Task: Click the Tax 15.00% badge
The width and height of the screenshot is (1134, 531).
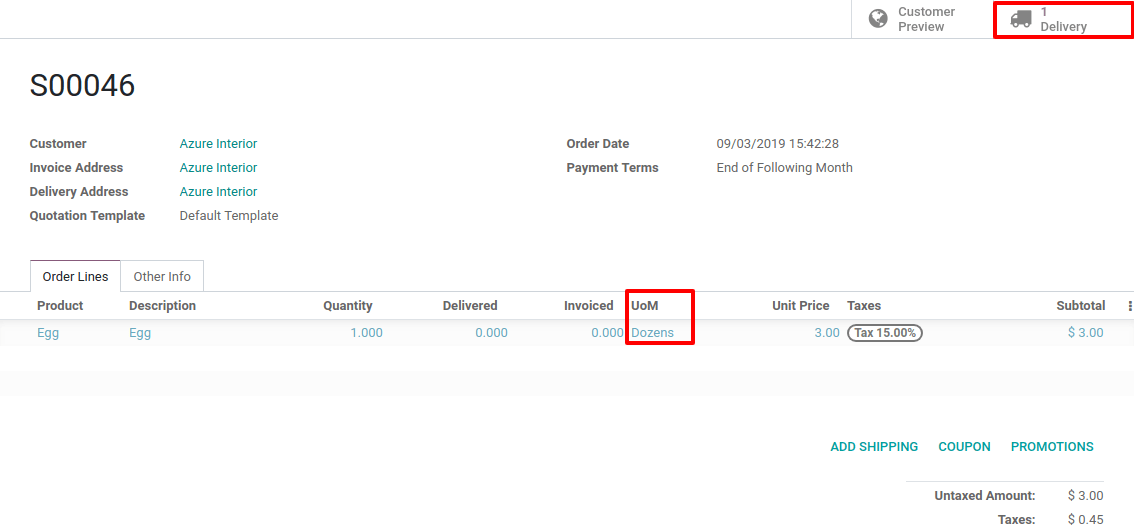Action: (884, 333)
